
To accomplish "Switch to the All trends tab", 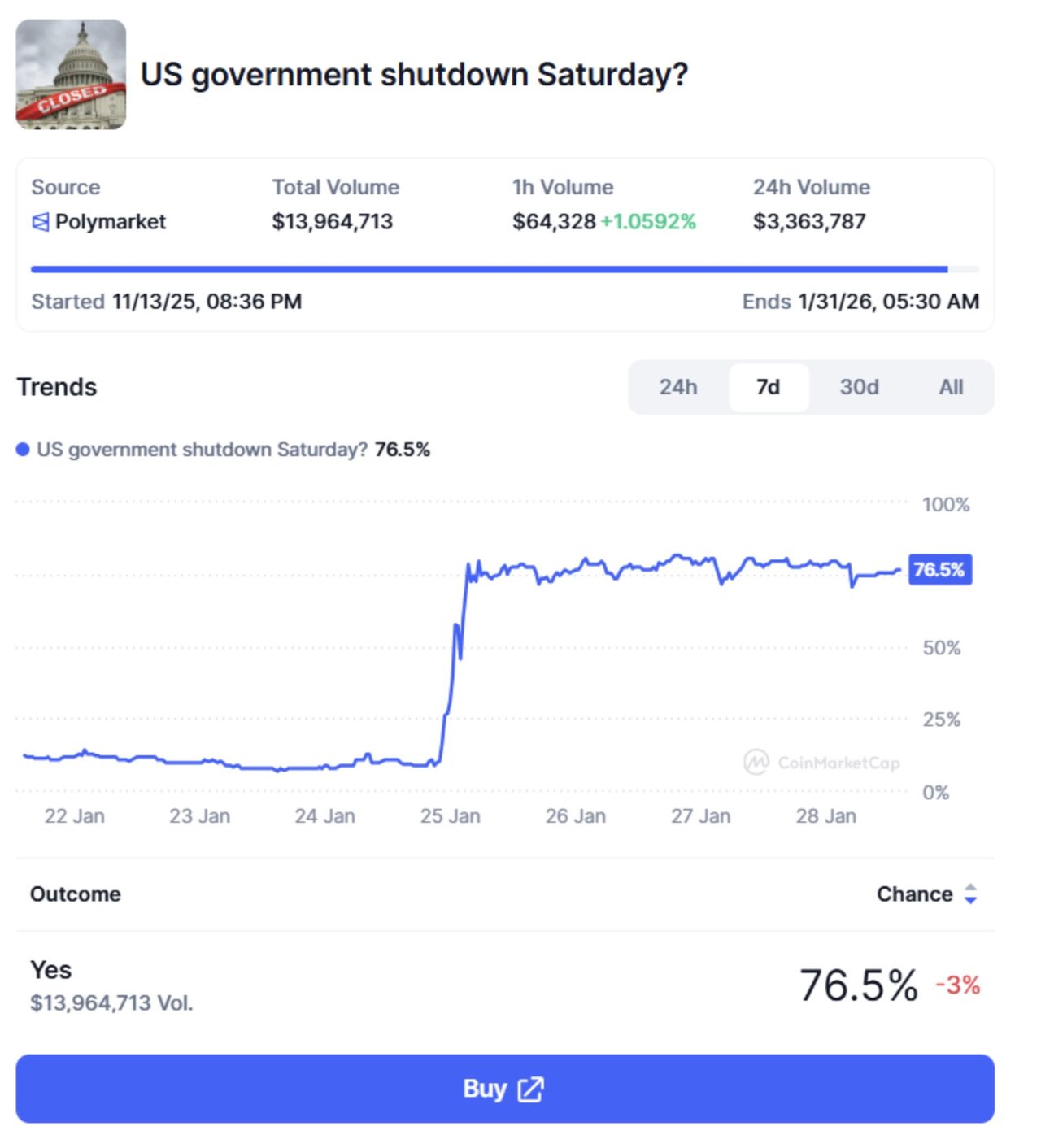I will 950,387.
